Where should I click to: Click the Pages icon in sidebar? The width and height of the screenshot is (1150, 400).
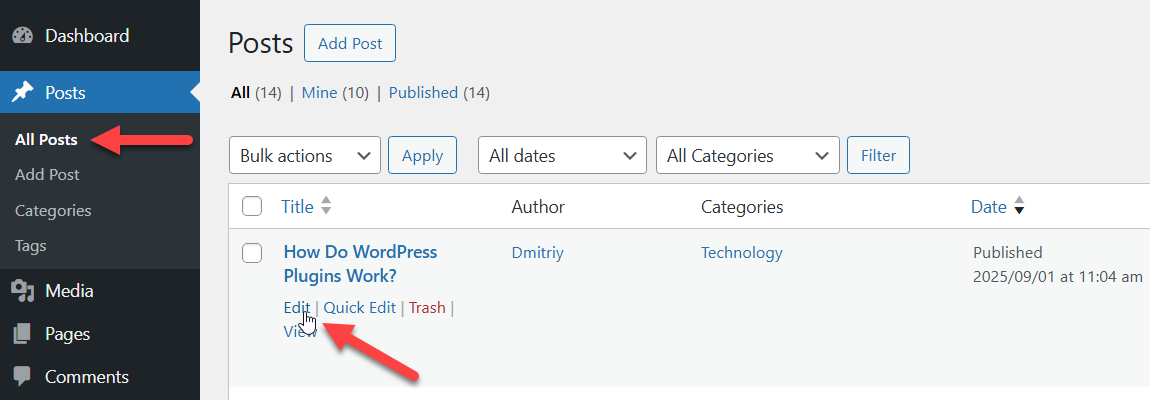click(x=23, y=334)
